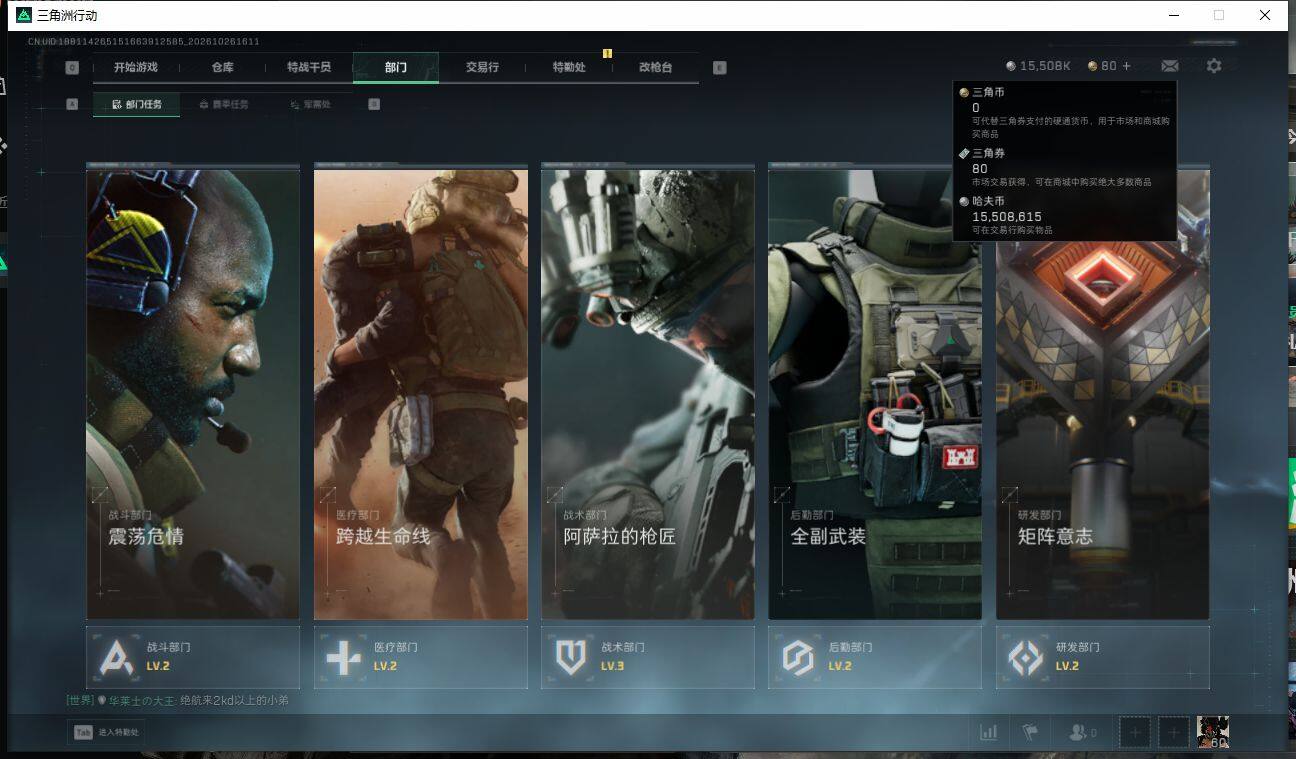This screenshot has width=1296, height=759.
Task: Click the player avatar showing level 60
Action: (1213, 732)
